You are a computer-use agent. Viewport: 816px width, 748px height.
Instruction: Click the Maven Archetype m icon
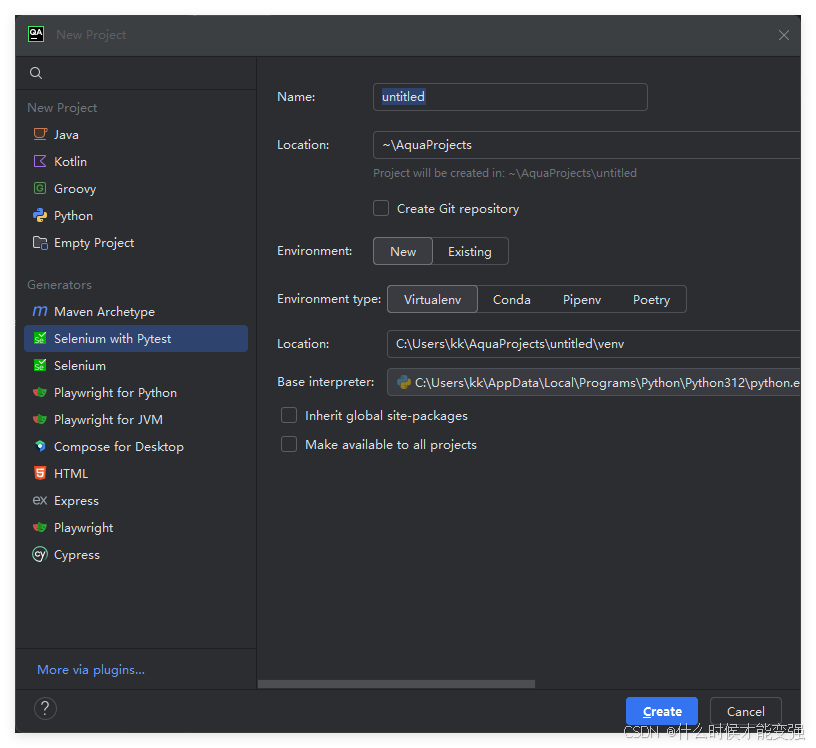[40, 311]
